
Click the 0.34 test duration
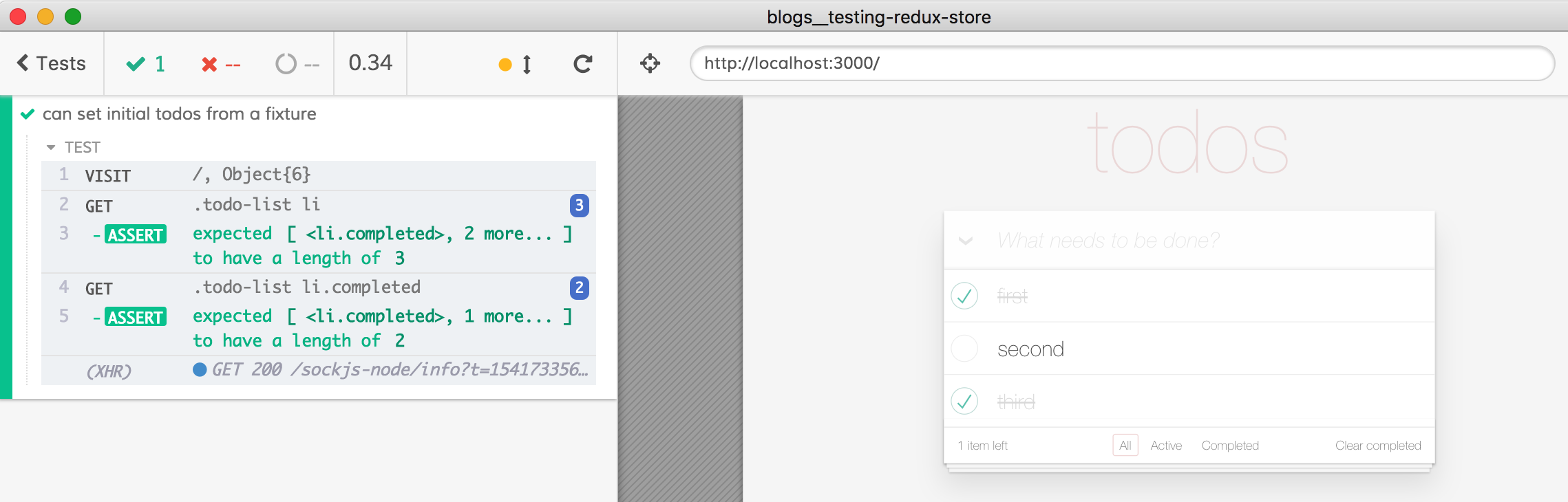coord(370,63)
